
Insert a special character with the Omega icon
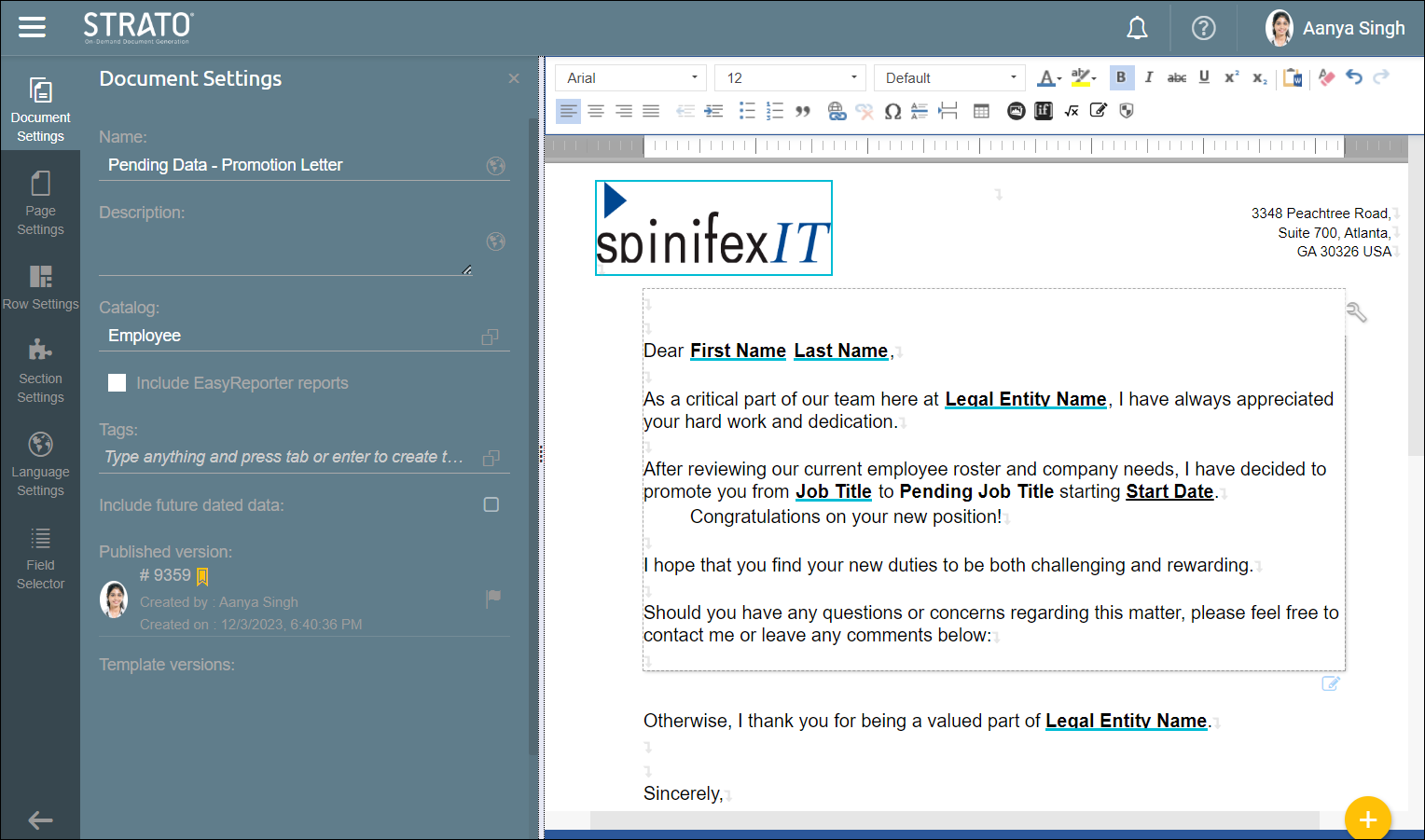[892, 111]
